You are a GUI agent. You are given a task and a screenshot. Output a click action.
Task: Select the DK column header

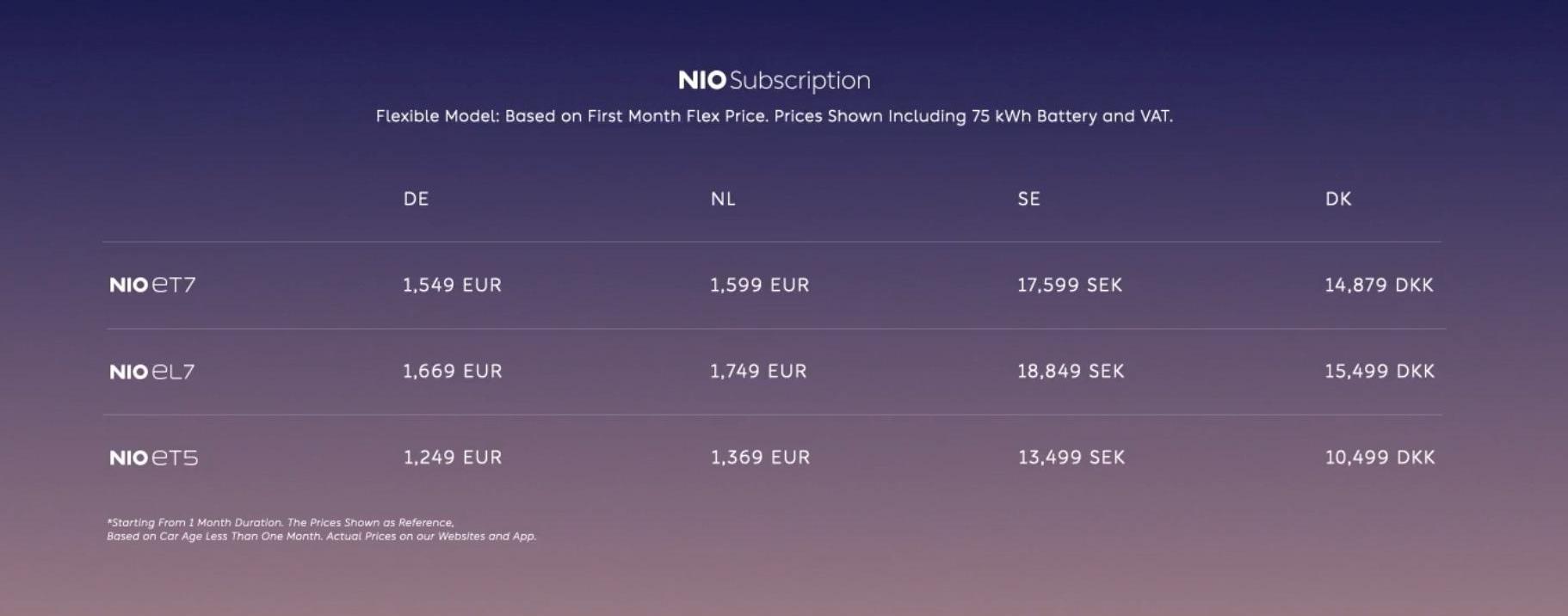coord(1338,199)
